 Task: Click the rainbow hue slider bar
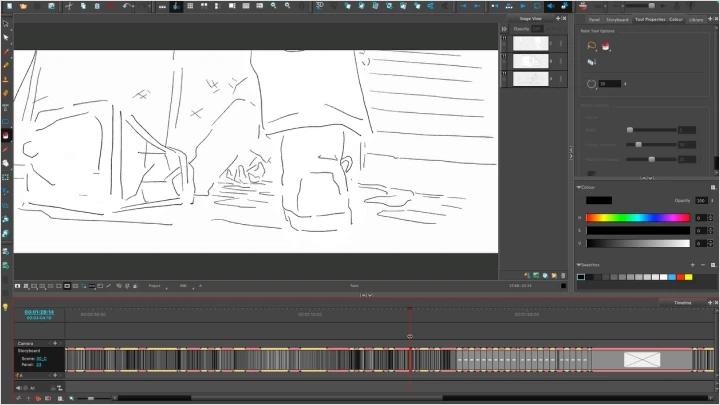tap(637, 217)
